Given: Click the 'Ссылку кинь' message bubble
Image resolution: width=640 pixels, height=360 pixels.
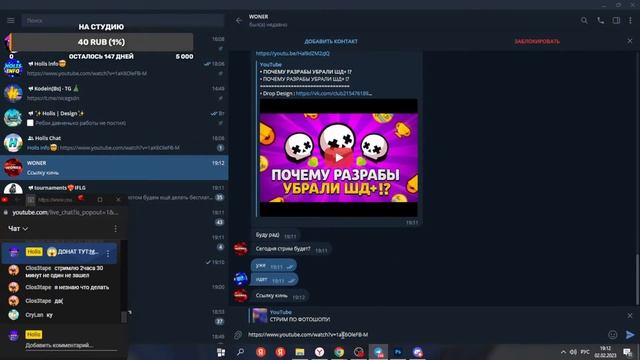Looking at the screenshot, I should (280, 296).
